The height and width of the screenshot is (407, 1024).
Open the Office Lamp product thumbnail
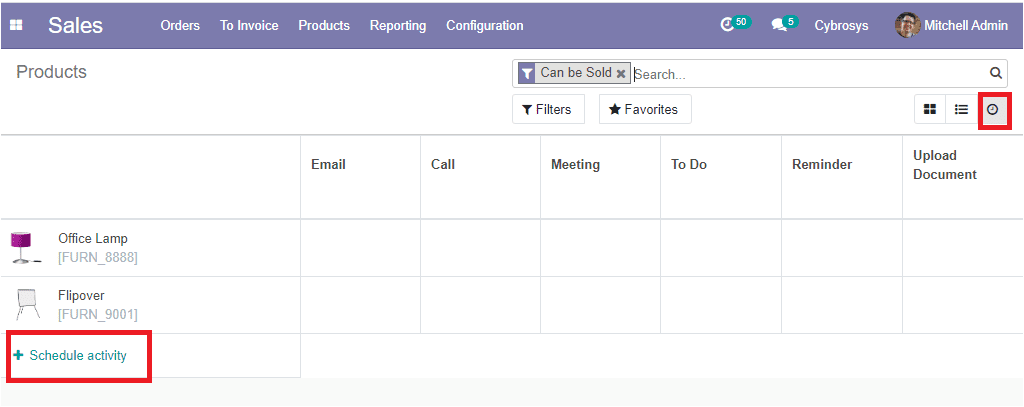[x=24, y=248]
